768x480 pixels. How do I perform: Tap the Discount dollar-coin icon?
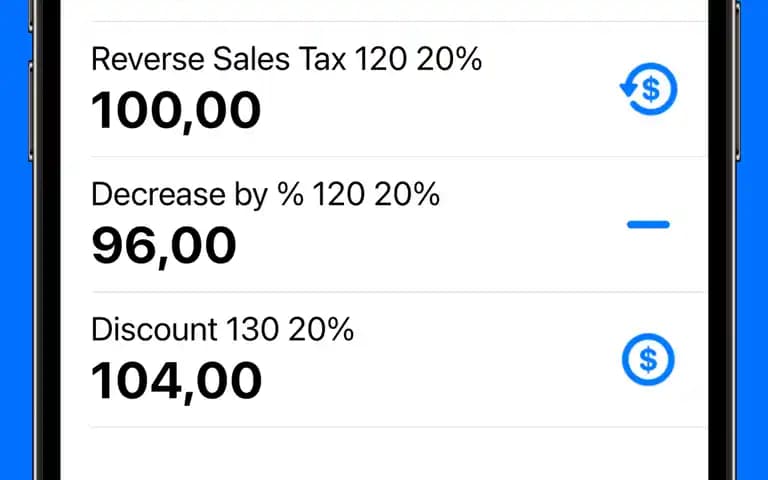(x=648, y=360)
